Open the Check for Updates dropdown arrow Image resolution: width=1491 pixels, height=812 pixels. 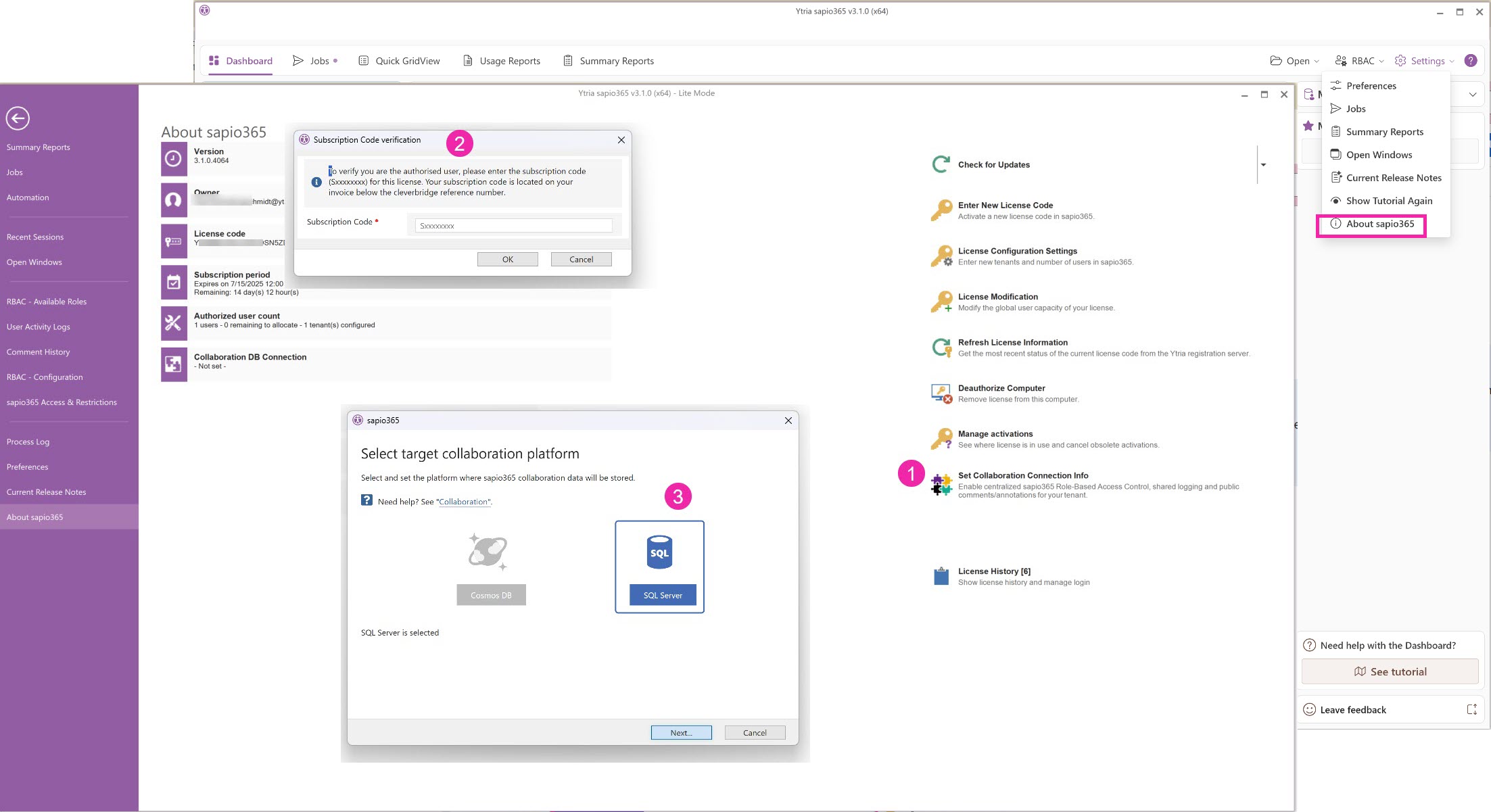click(1262, 164)
